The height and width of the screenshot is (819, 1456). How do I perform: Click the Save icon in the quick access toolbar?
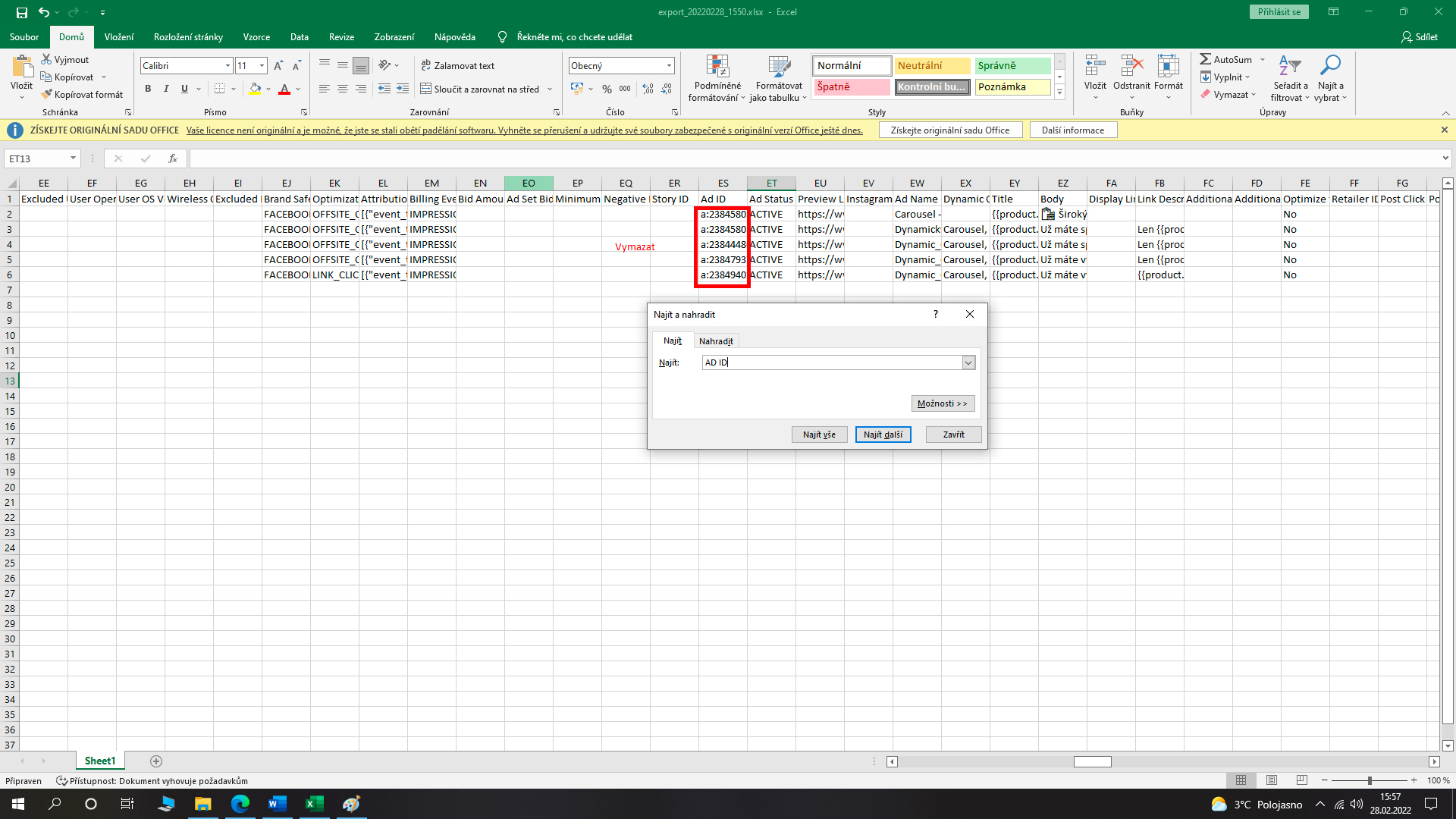pos(21,12)
